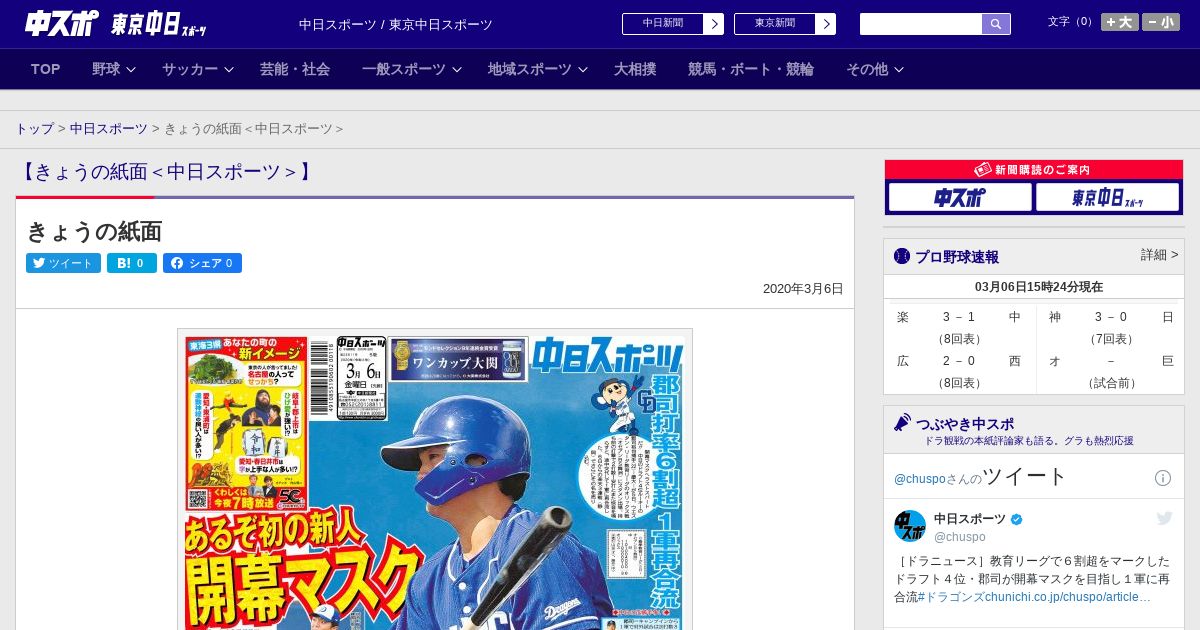Open today's newspaper front page image
The height and width of the screenshot is (630, 1200).
point(435,479)
